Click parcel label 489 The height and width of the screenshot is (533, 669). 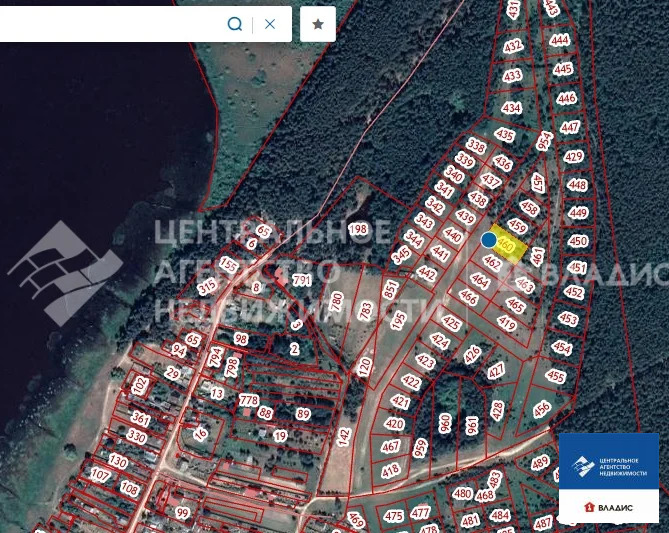[540, 462]
